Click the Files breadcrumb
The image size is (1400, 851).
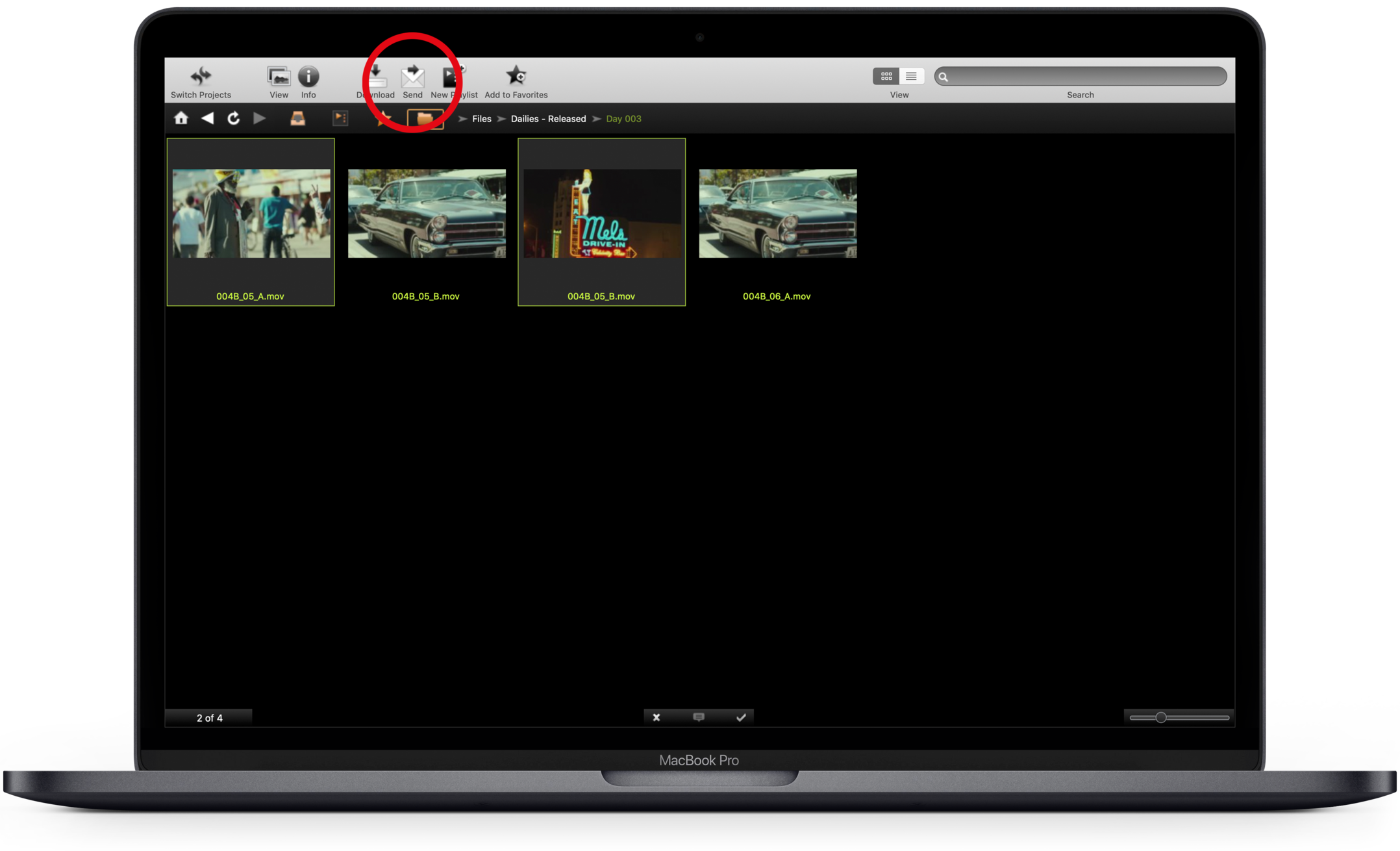pos(481,119)
